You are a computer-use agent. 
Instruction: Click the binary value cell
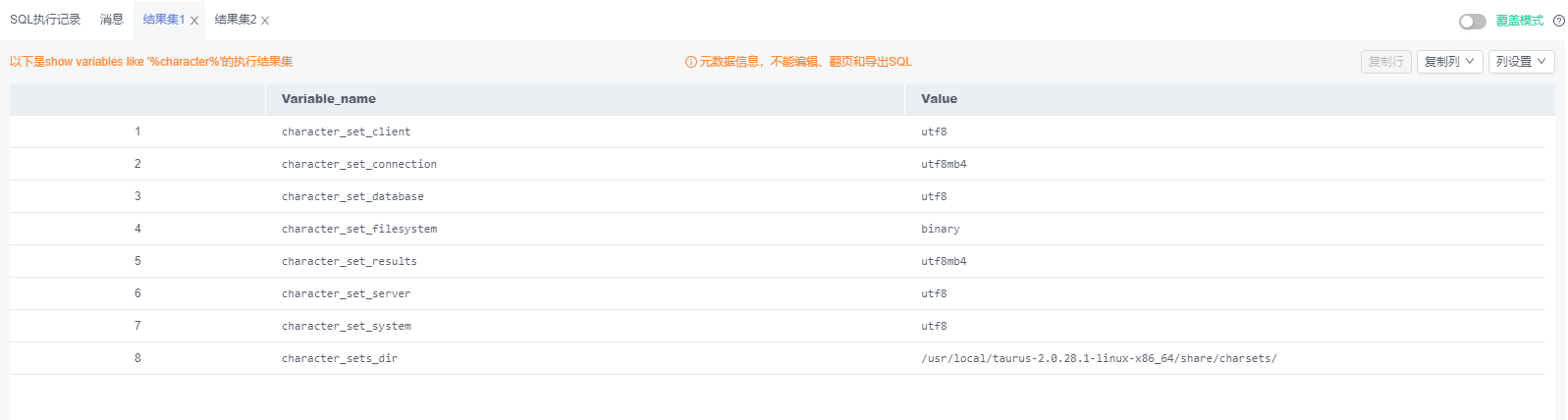click(x=940, y=229)
